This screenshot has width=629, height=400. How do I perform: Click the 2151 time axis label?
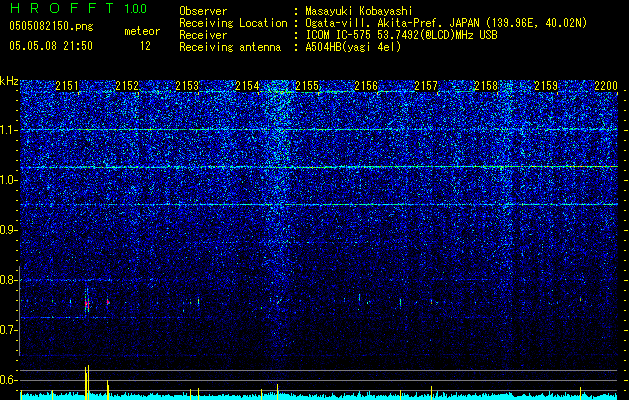point(67,85)
